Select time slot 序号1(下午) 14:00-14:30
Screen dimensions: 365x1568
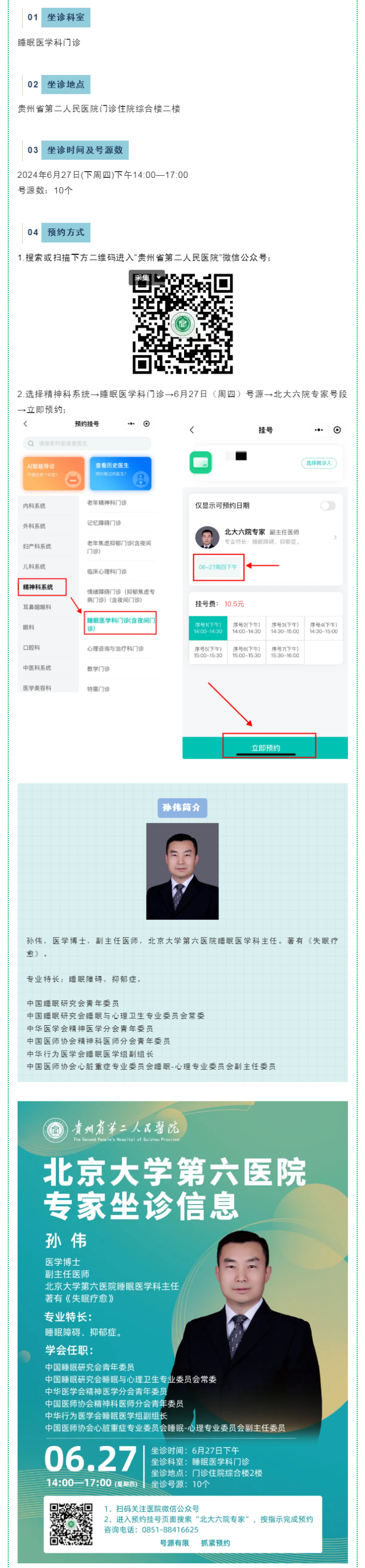(x=208, y=628)
